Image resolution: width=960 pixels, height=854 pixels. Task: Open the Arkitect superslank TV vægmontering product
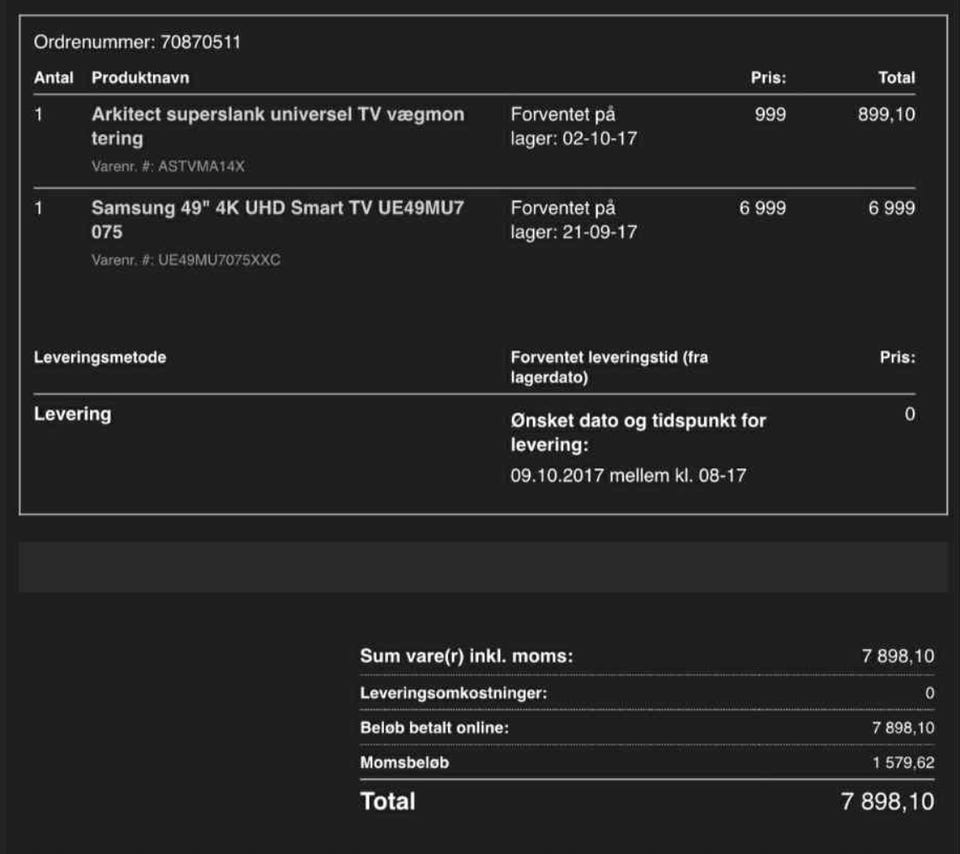(277, 126)
